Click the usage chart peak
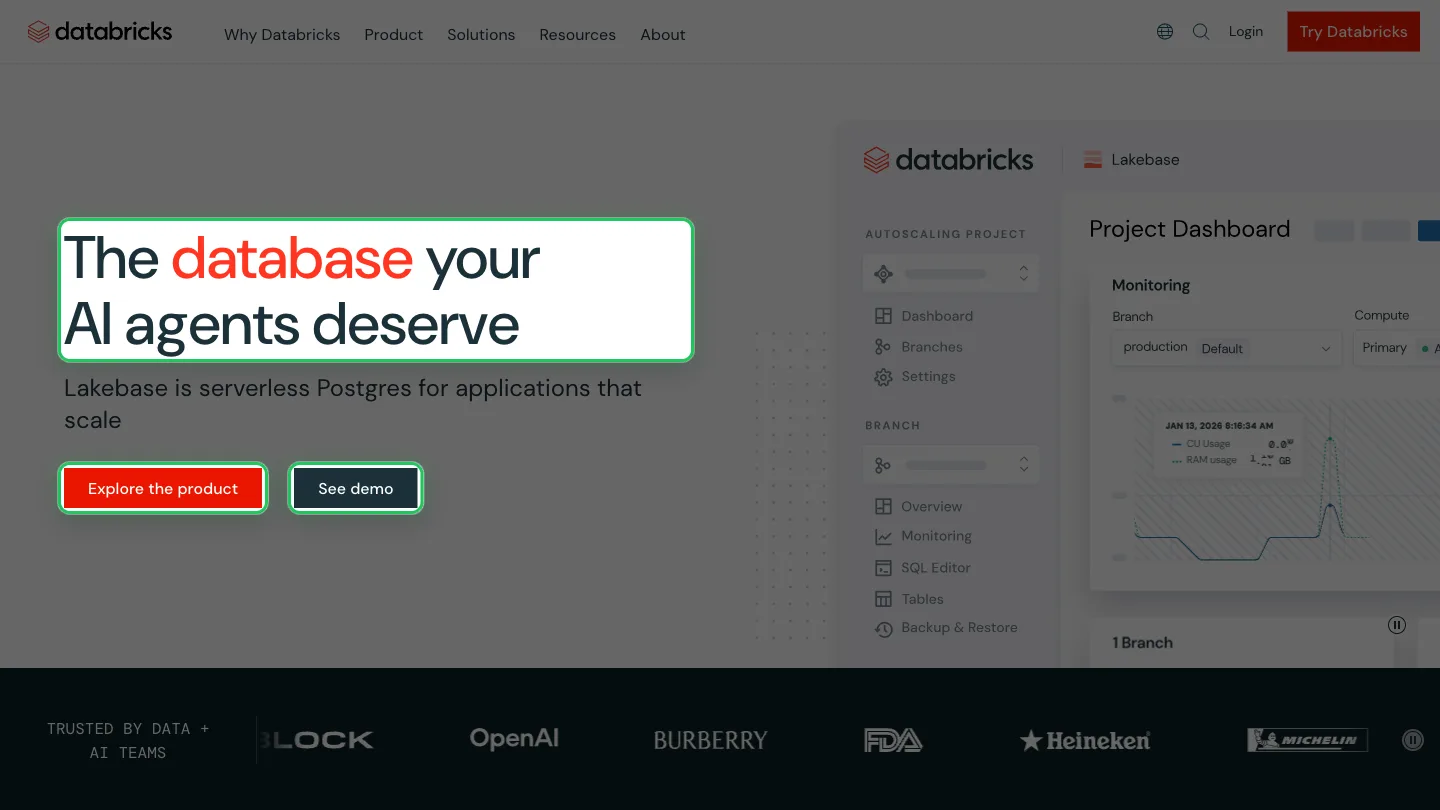The height and width of the screenshot is (810, 1440). (x=1330, y=438)
